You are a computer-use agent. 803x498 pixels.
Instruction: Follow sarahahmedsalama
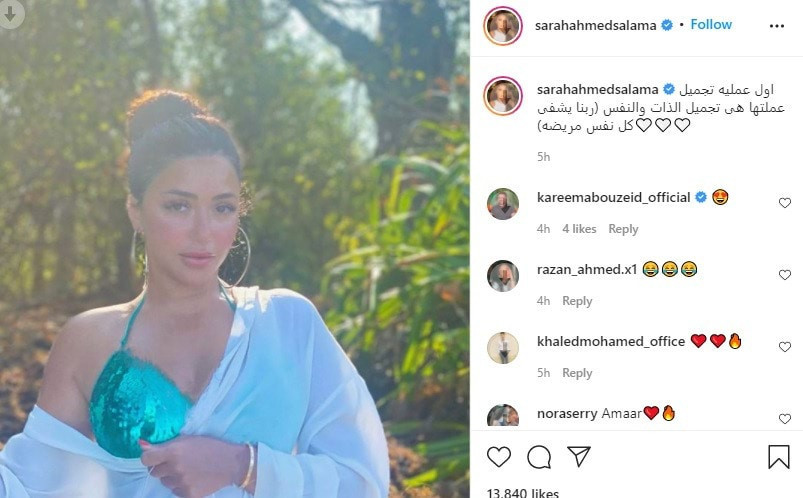click(x=711, y=25)
